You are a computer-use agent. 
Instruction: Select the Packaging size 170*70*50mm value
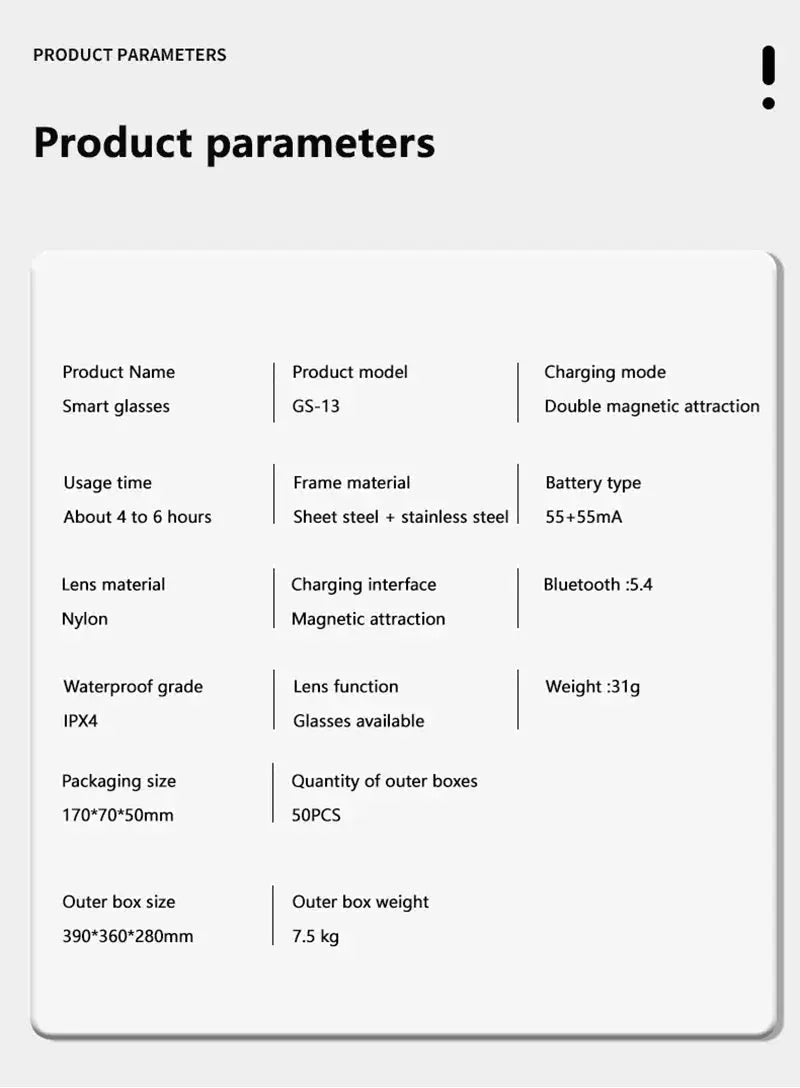click(118, 815)
